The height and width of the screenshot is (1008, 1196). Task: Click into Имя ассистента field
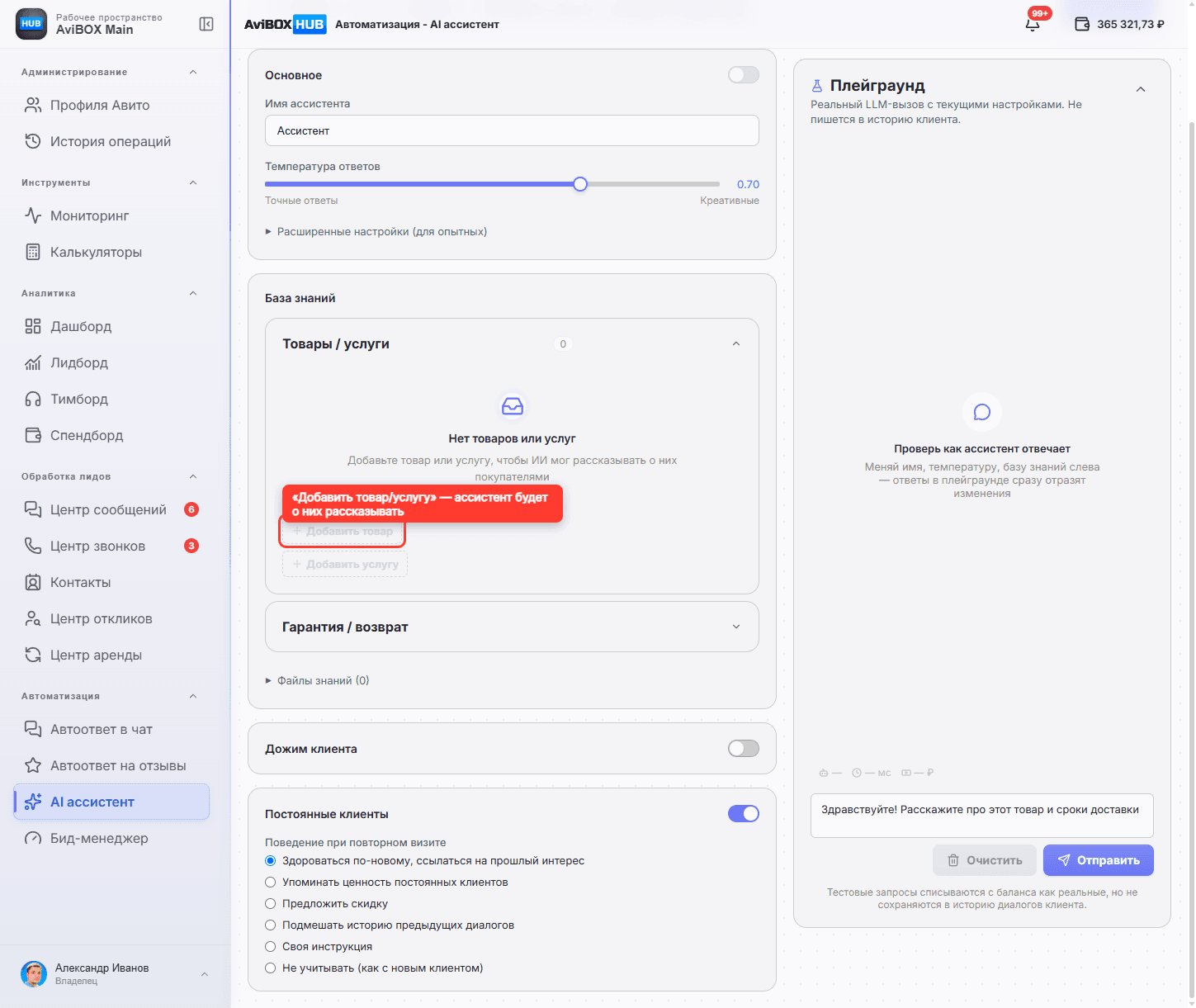(512, 130)
